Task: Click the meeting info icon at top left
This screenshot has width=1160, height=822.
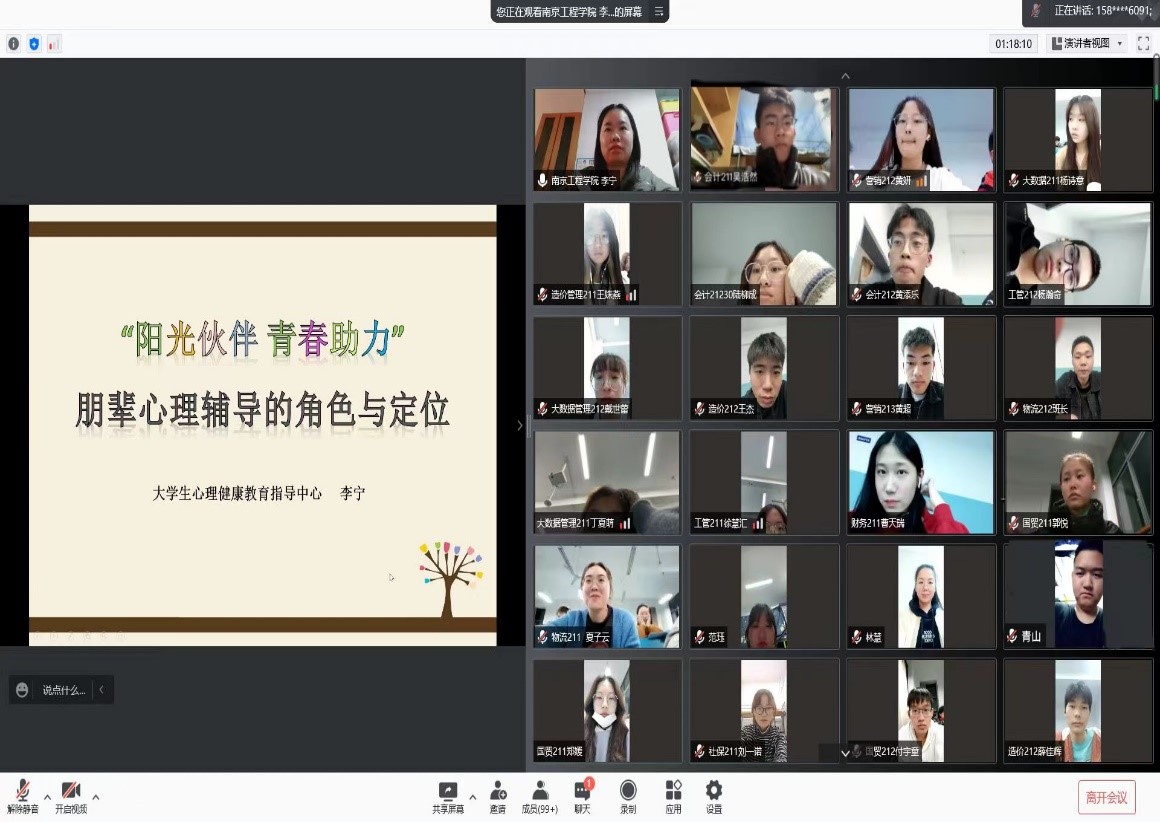Action: point(13,44)
